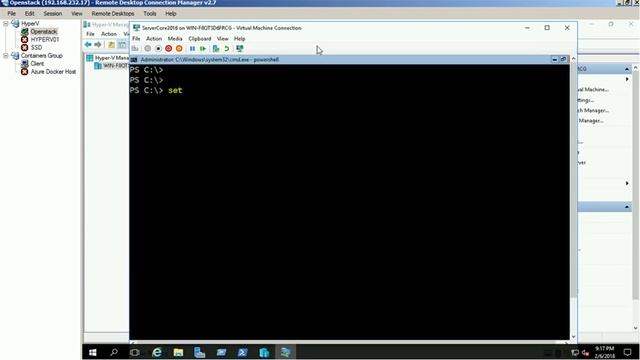Collapse the top Actions pane section
The image size is (640, 360).
tap(627, 69)
